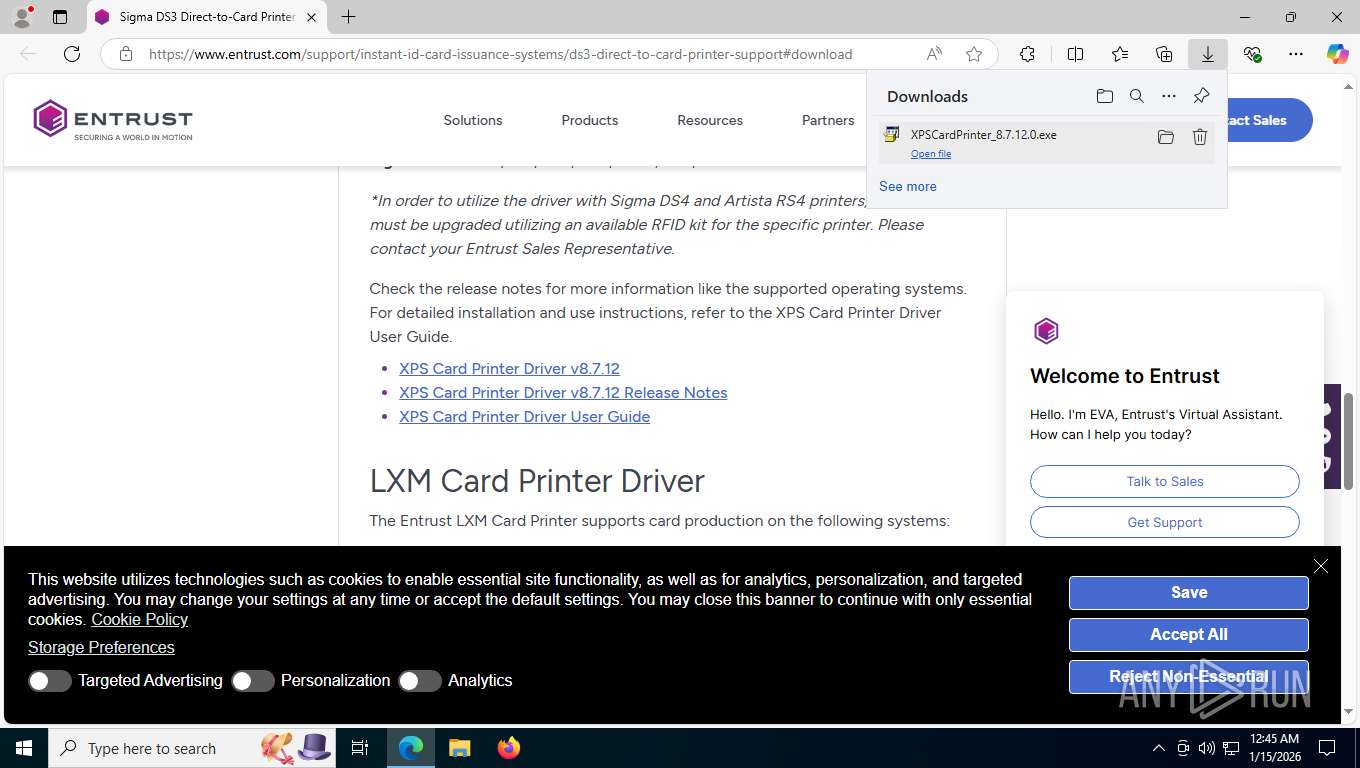Viewport: 1360px width, 768px height.
Task: Open Collections icon
Action: tap(1164, 54)
